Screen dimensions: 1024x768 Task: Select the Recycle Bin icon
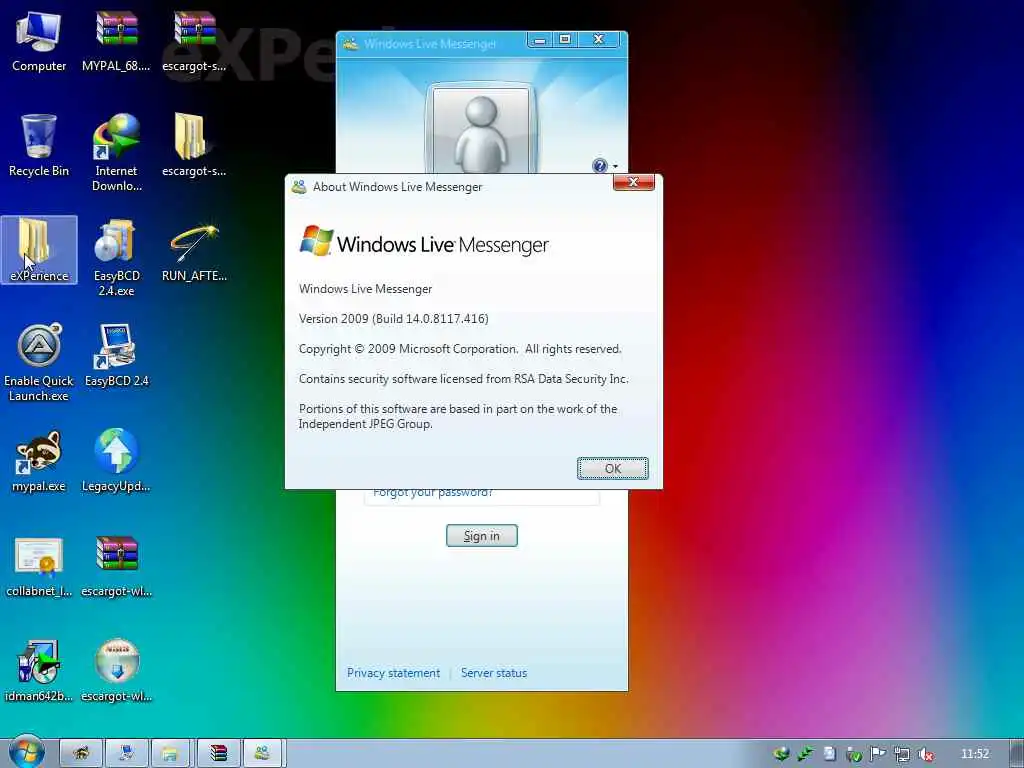pos(39,146)
